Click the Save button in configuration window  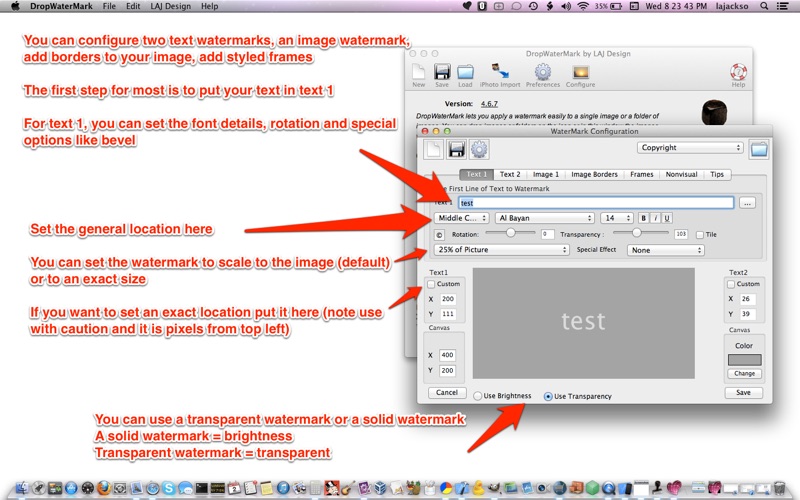[x=743, y=392]
